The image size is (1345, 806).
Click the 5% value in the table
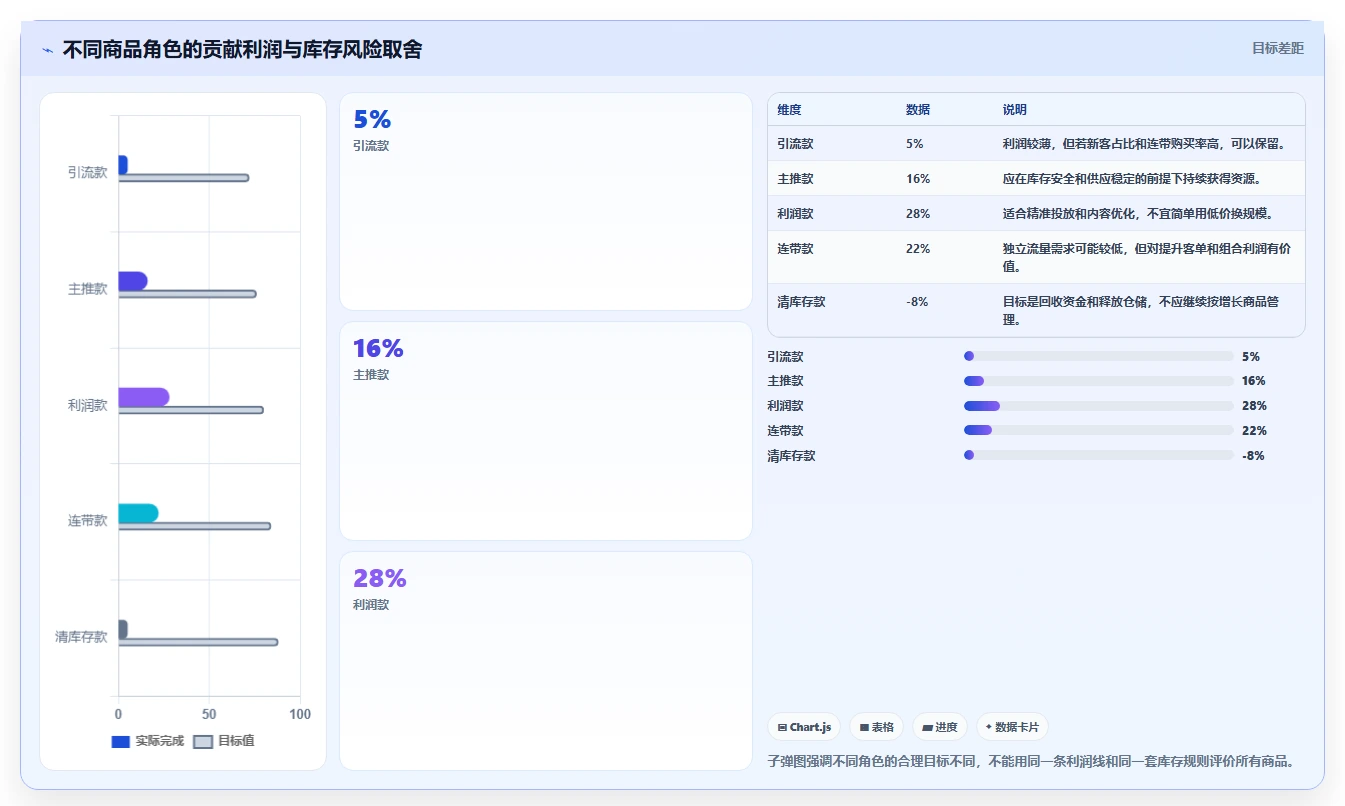[x=915, y=144]
